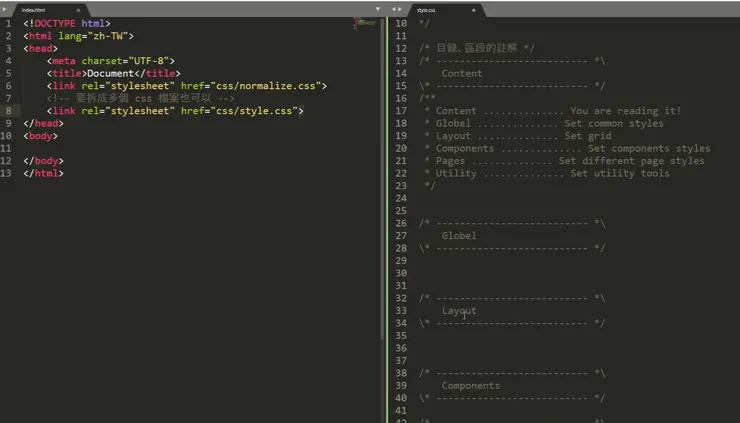Click the Components comment heading in style.css
740x423 pixels.
click(x=470, y=386)
